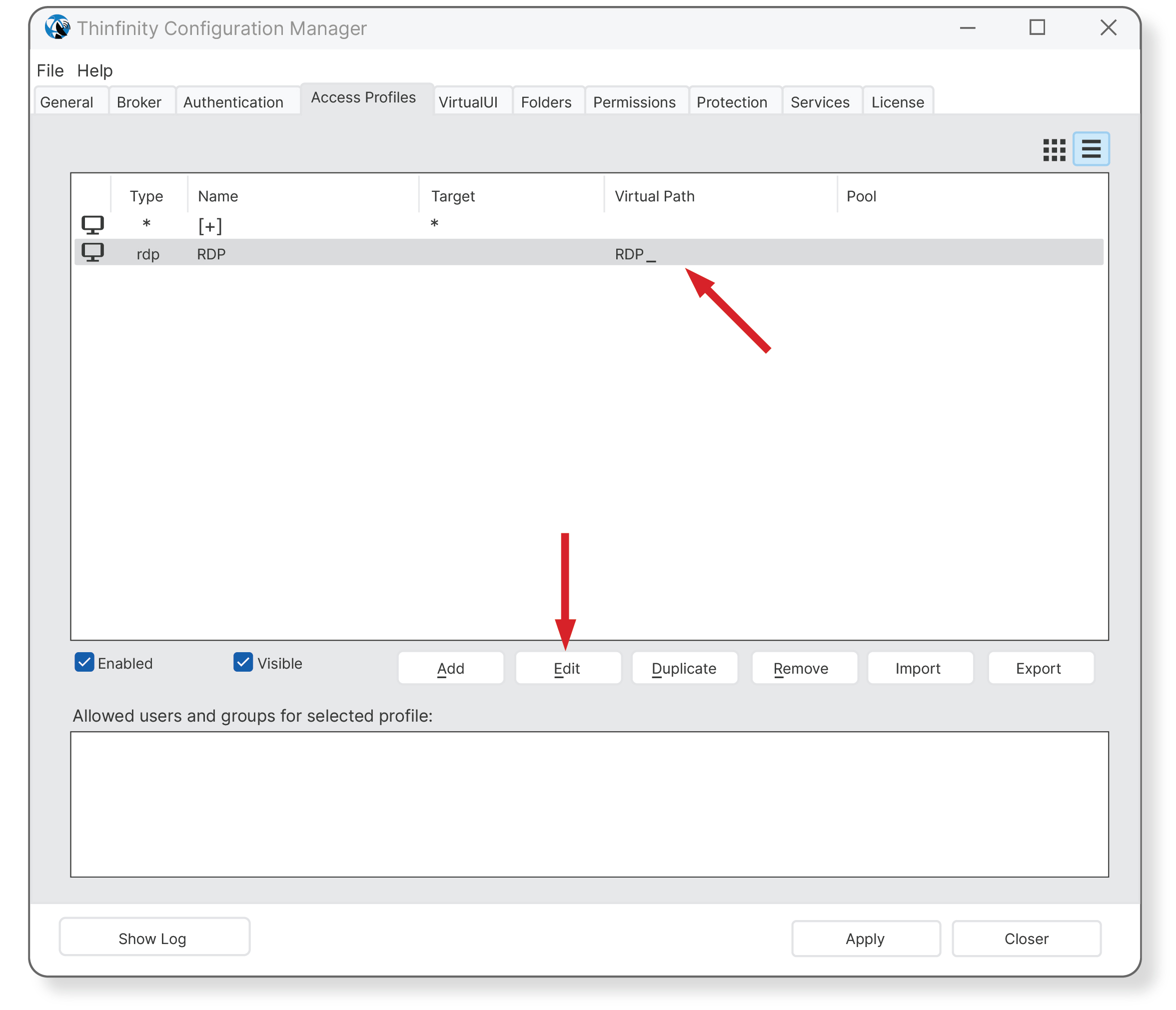Select the RDP profile name
The height and width of the screenshot is (1010, 1176).
211,254
